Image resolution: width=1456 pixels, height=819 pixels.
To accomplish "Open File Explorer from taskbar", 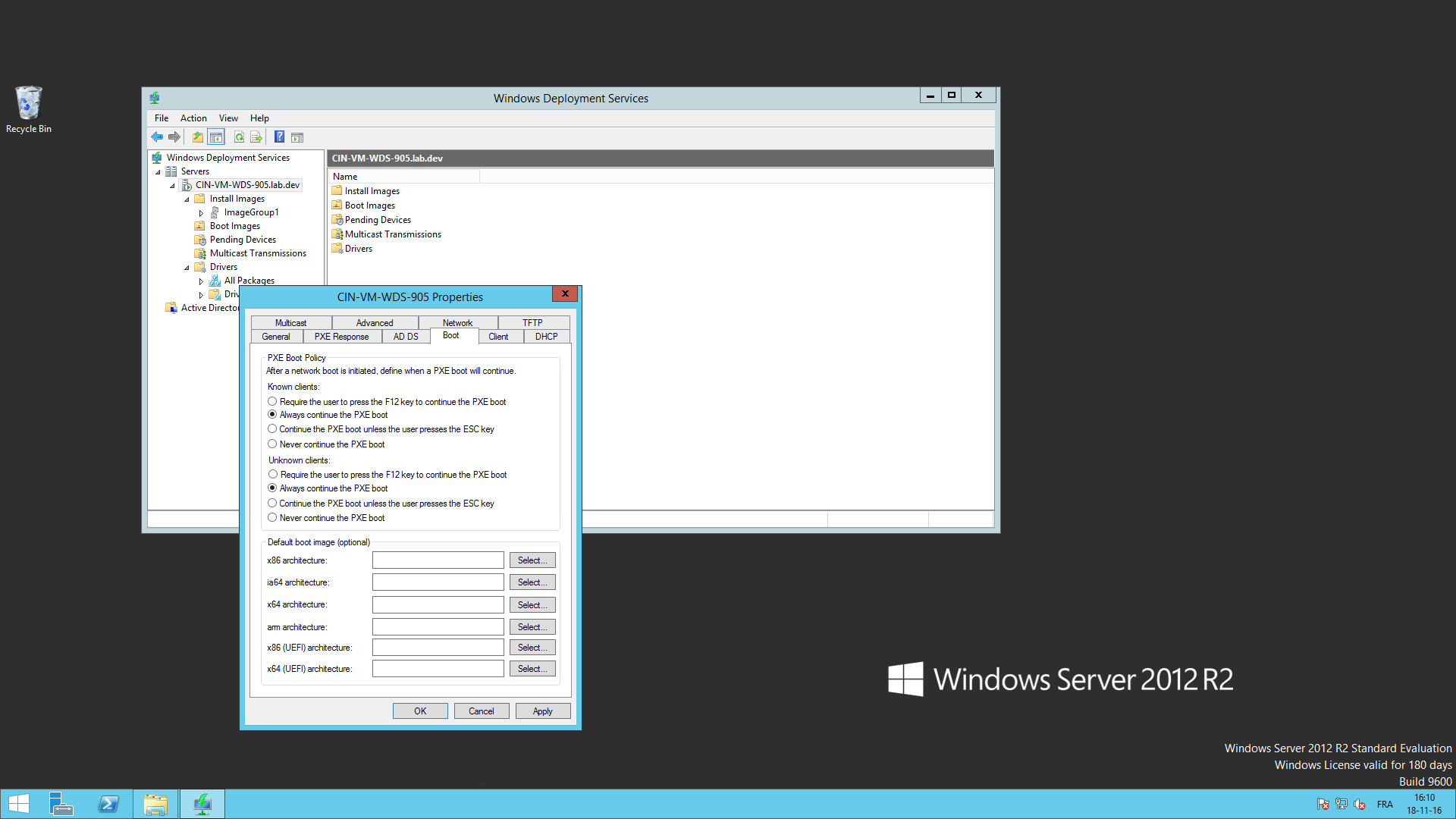I will point(155,804).
